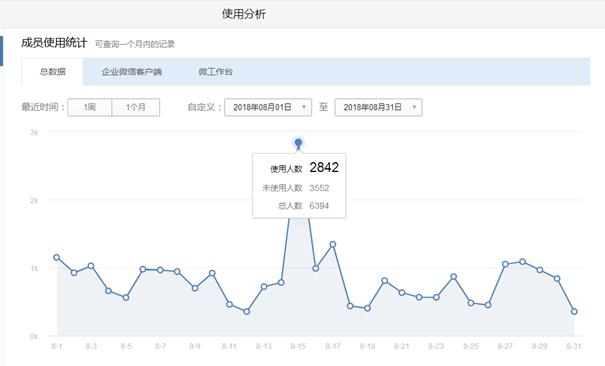Click the 8-5 data point on chart
The image size is (605, 366).
[x=126, y=297]
